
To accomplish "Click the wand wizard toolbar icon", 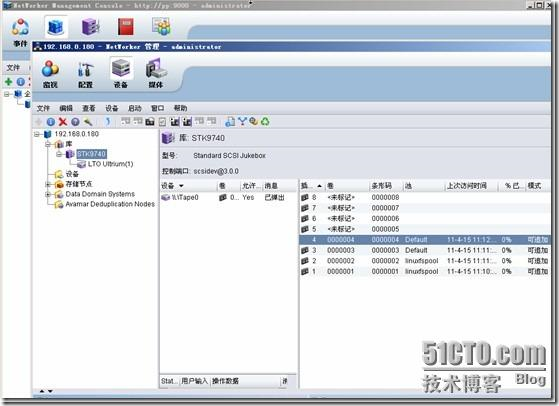I will 88,122.
